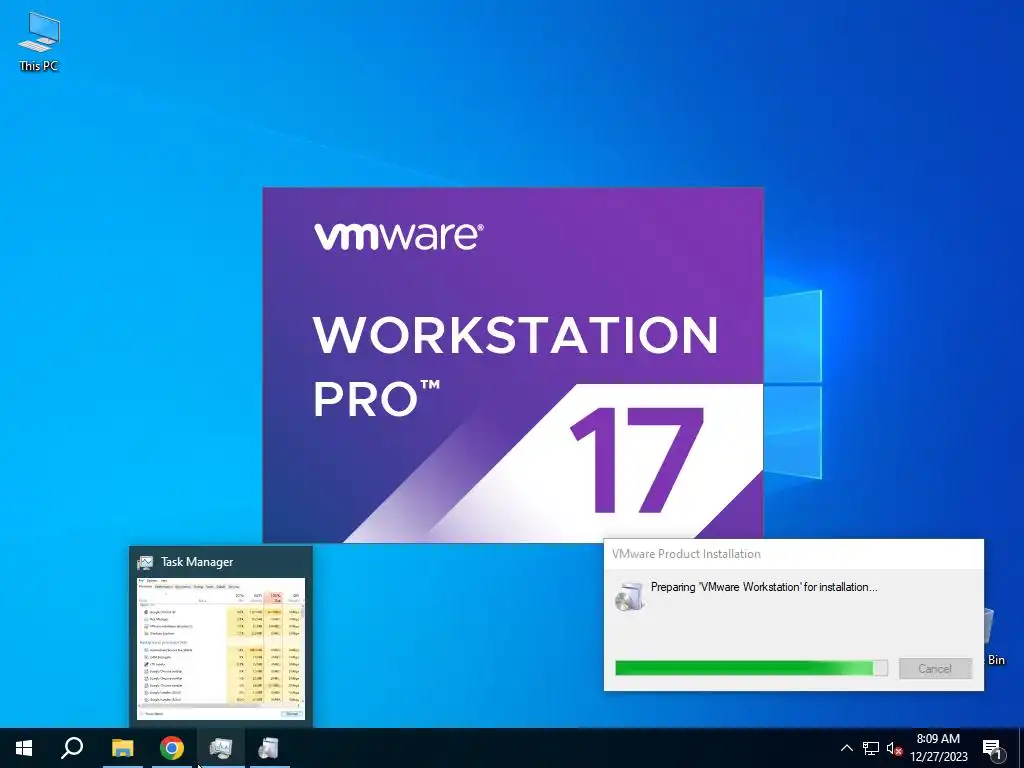Click 'Preparing VMware Workstation for installation' text
The height and width of the screenshot is (768, 1024).
(764, 587)
